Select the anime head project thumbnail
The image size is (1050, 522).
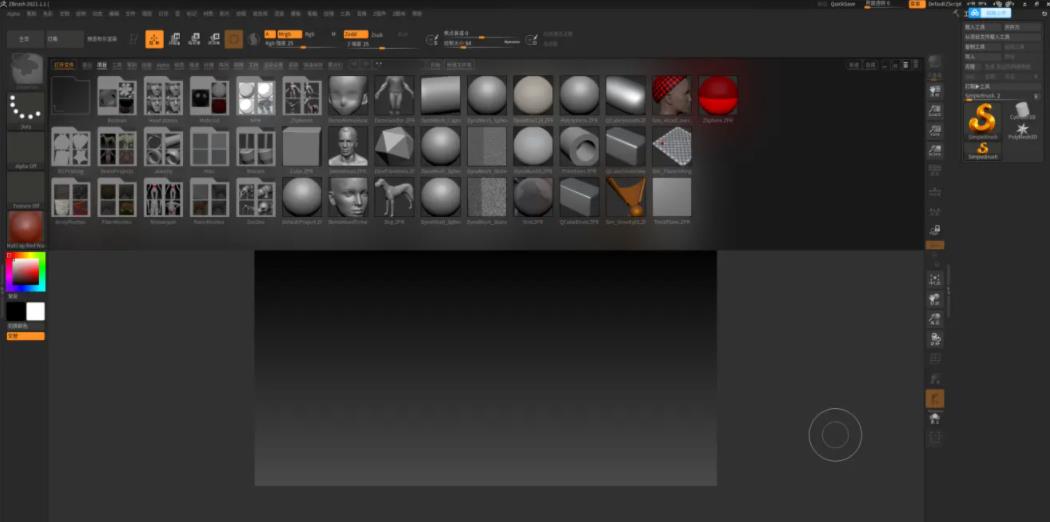pyautogui.click(x=348, y=98)
